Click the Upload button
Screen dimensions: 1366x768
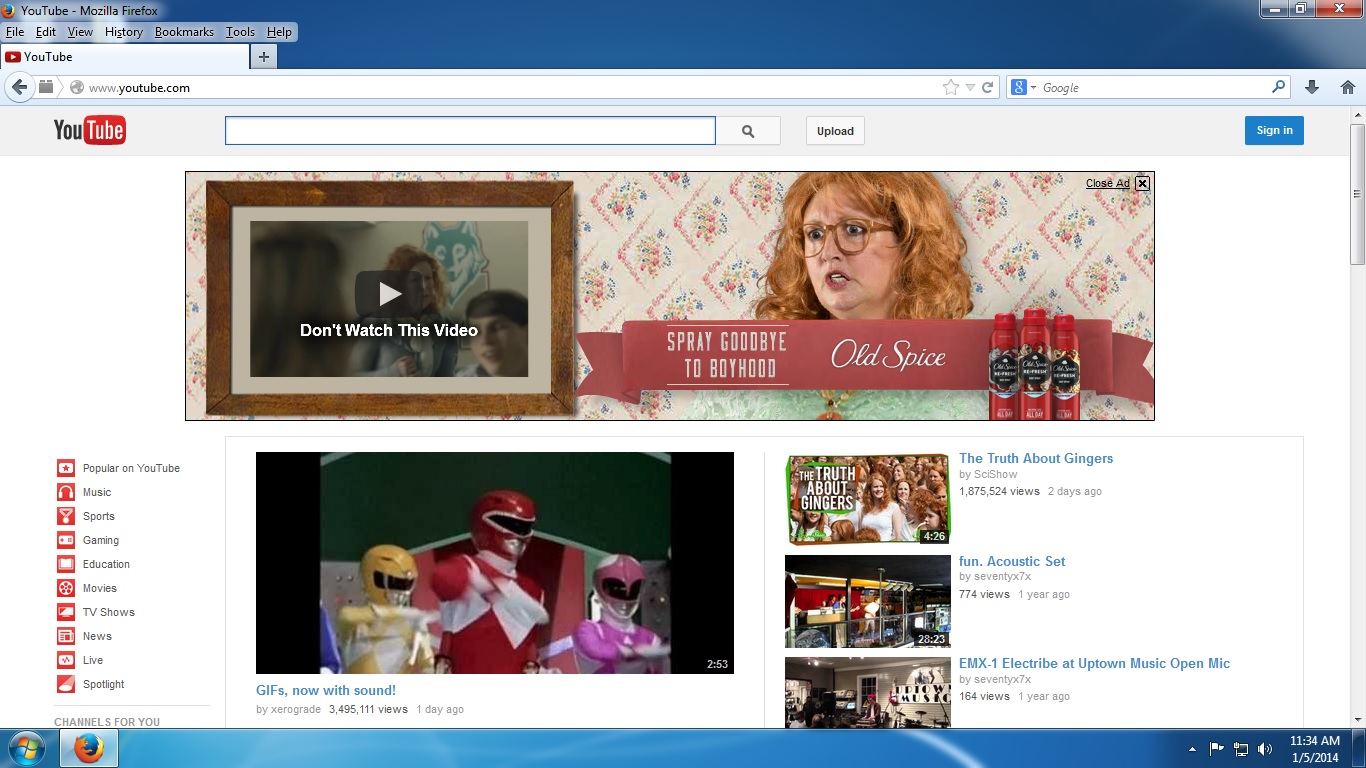[x=835, y=131]
